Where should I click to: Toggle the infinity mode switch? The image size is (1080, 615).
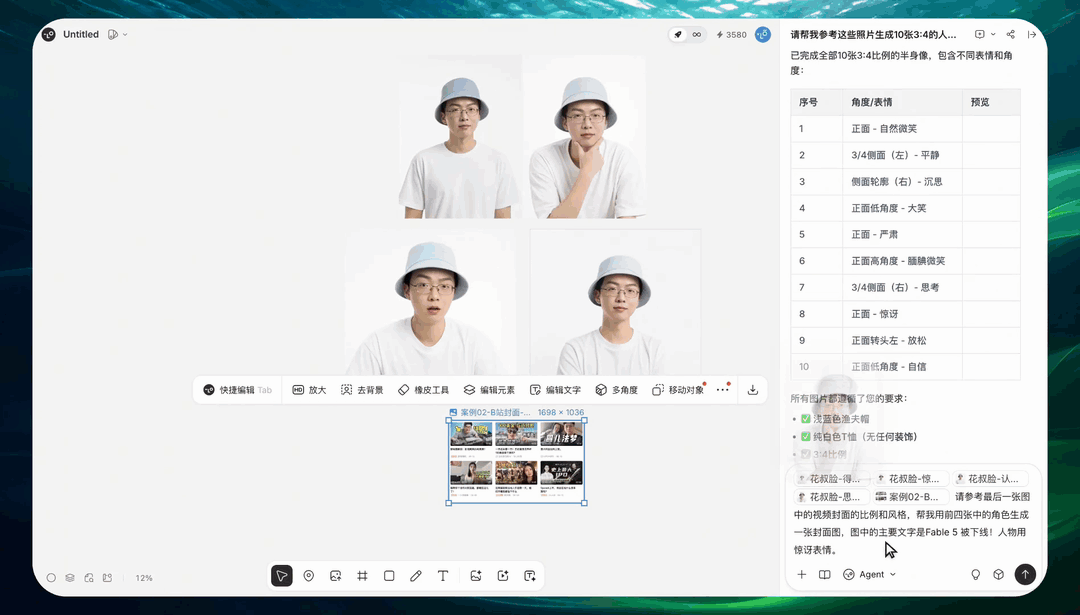pos(696,34)
